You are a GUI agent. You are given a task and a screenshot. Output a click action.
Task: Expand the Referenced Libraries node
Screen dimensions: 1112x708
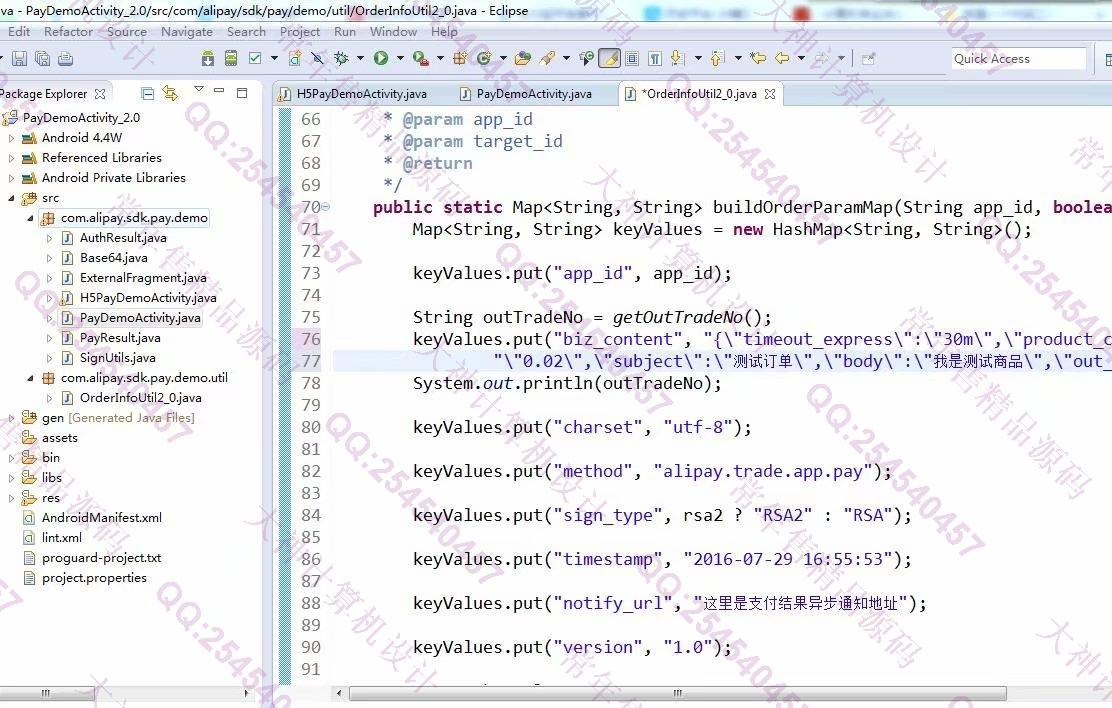click(x=11, y=158)
